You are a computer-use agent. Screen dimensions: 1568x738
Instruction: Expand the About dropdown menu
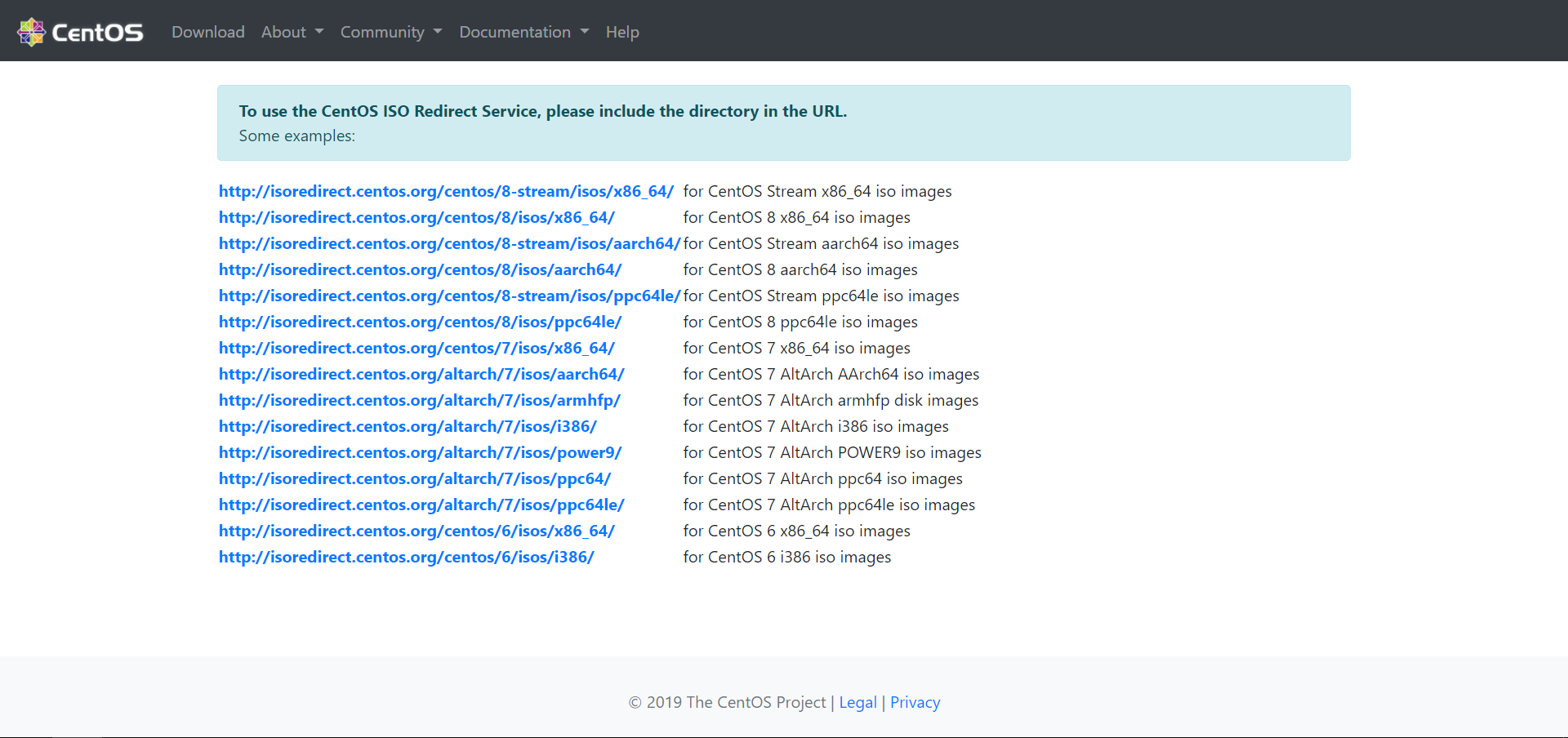[292, 32]
